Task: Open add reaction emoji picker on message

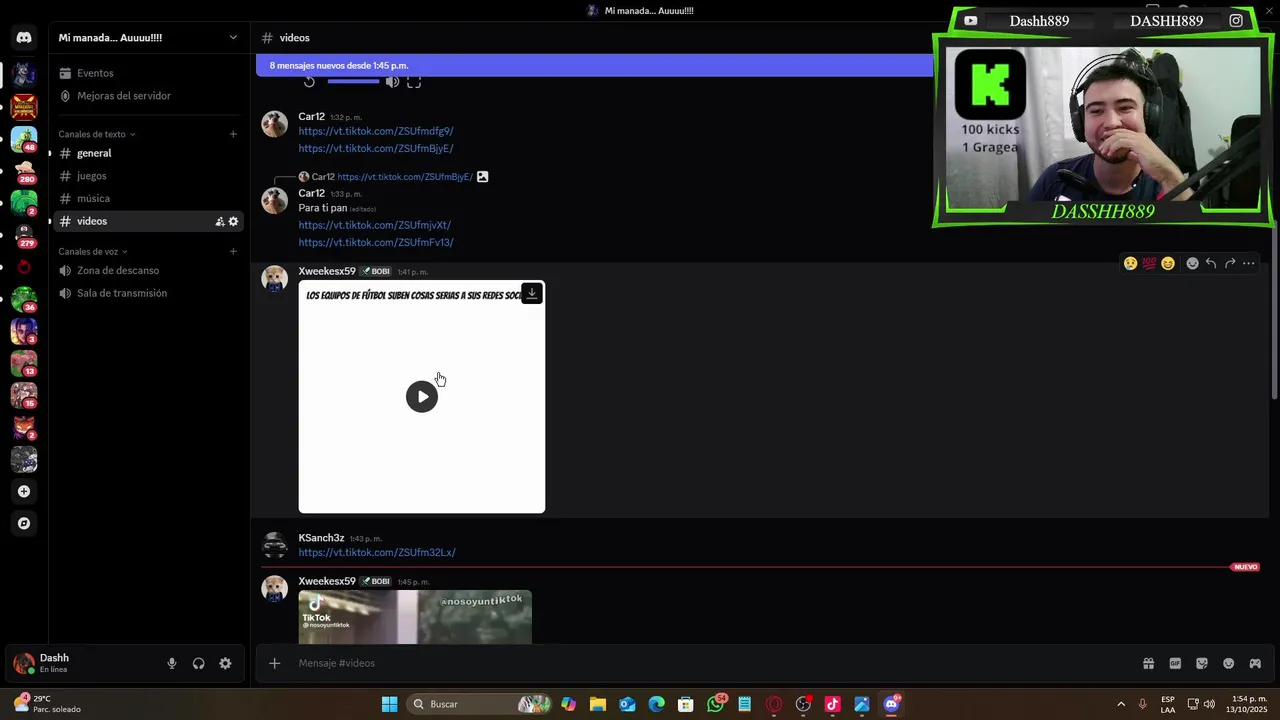Action: [x=1192, y=263]
